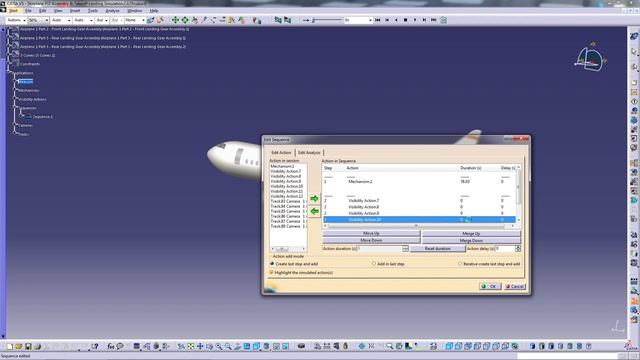640x360 pixels.
Task: Open the Start menu
Action: 13,11
